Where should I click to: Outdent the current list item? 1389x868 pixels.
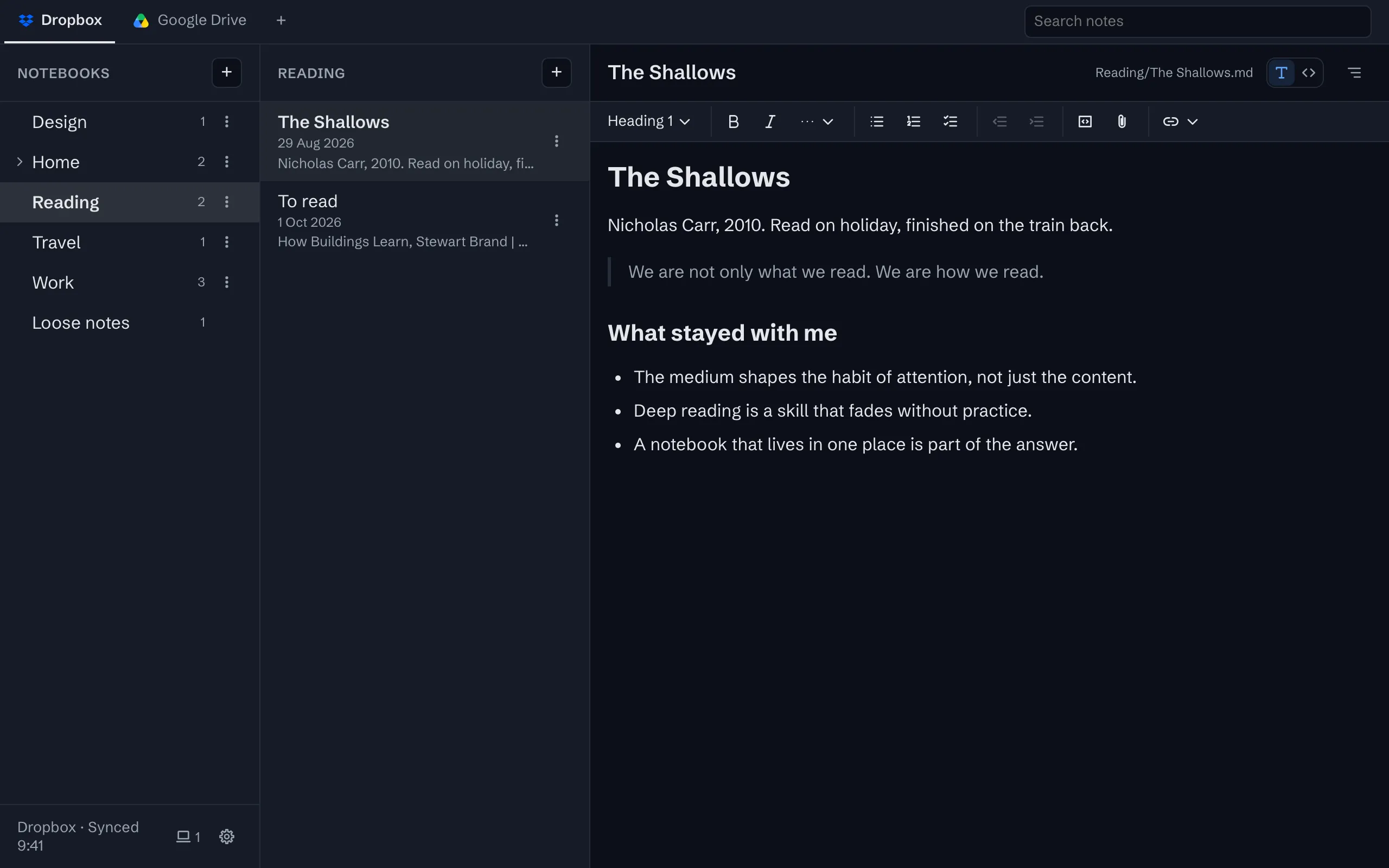[999, 122]
